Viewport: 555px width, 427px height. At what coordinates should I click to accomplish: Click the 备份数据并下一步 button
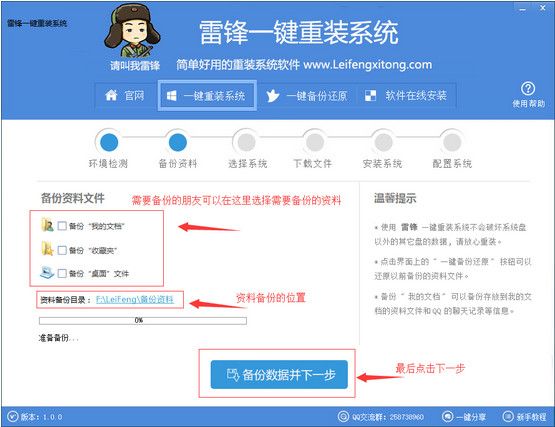tap(279, 375)
